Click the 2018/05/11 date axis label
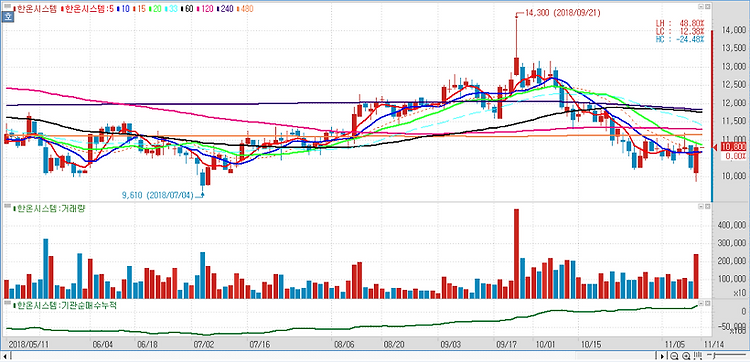This screenshot has height=362, width=750. pyautogui.click(x=29, y=343)
